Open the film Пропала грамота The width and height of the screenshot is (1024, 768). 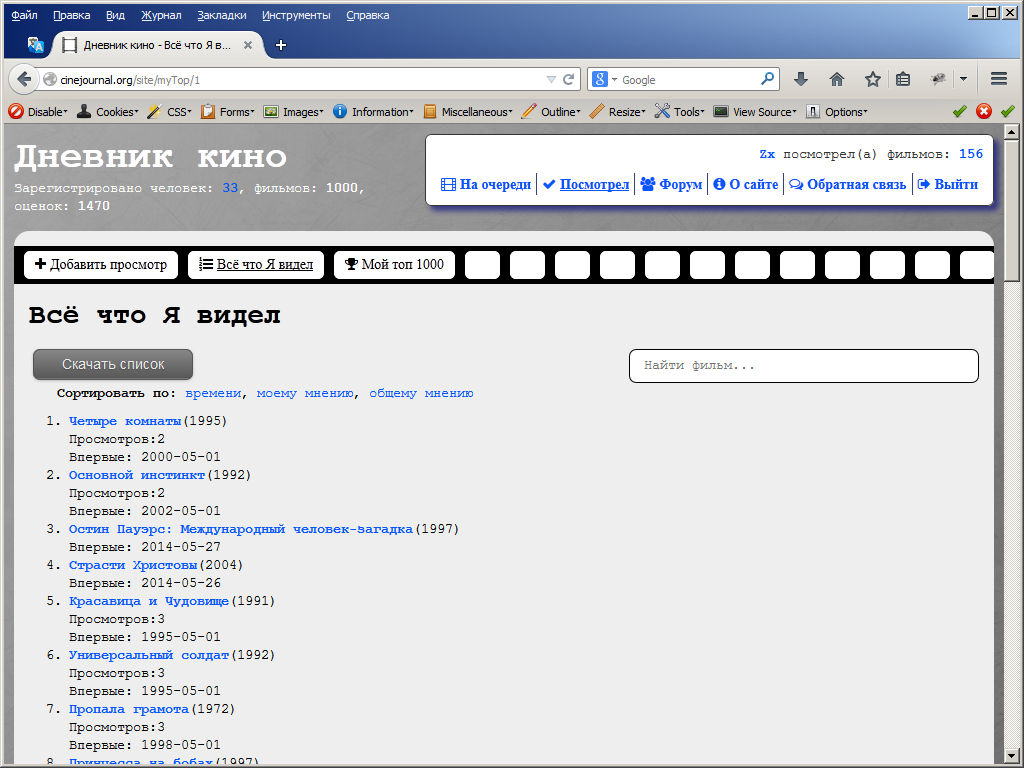(129, 709)
